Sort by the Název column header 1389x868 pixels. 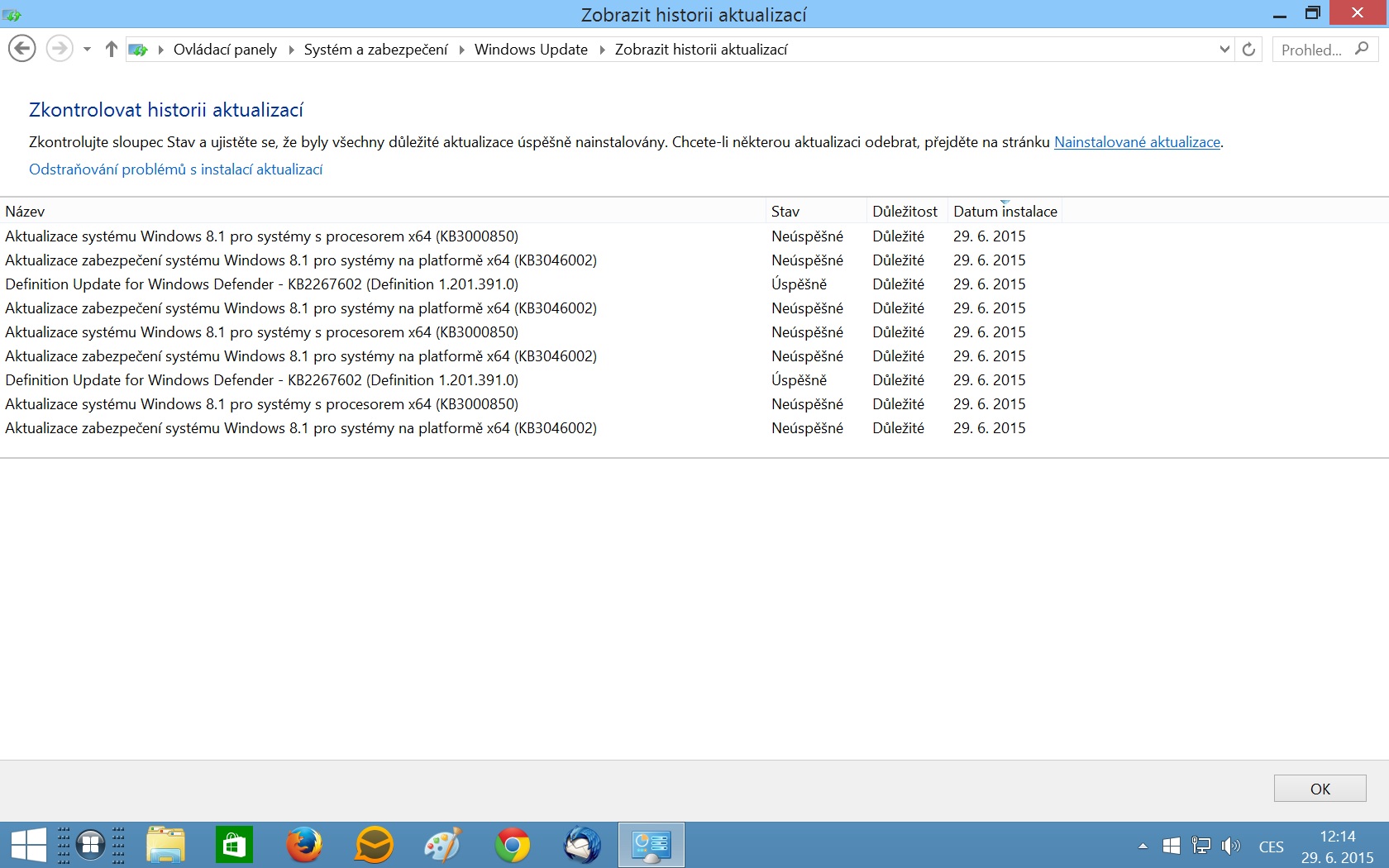click(384, 212)
